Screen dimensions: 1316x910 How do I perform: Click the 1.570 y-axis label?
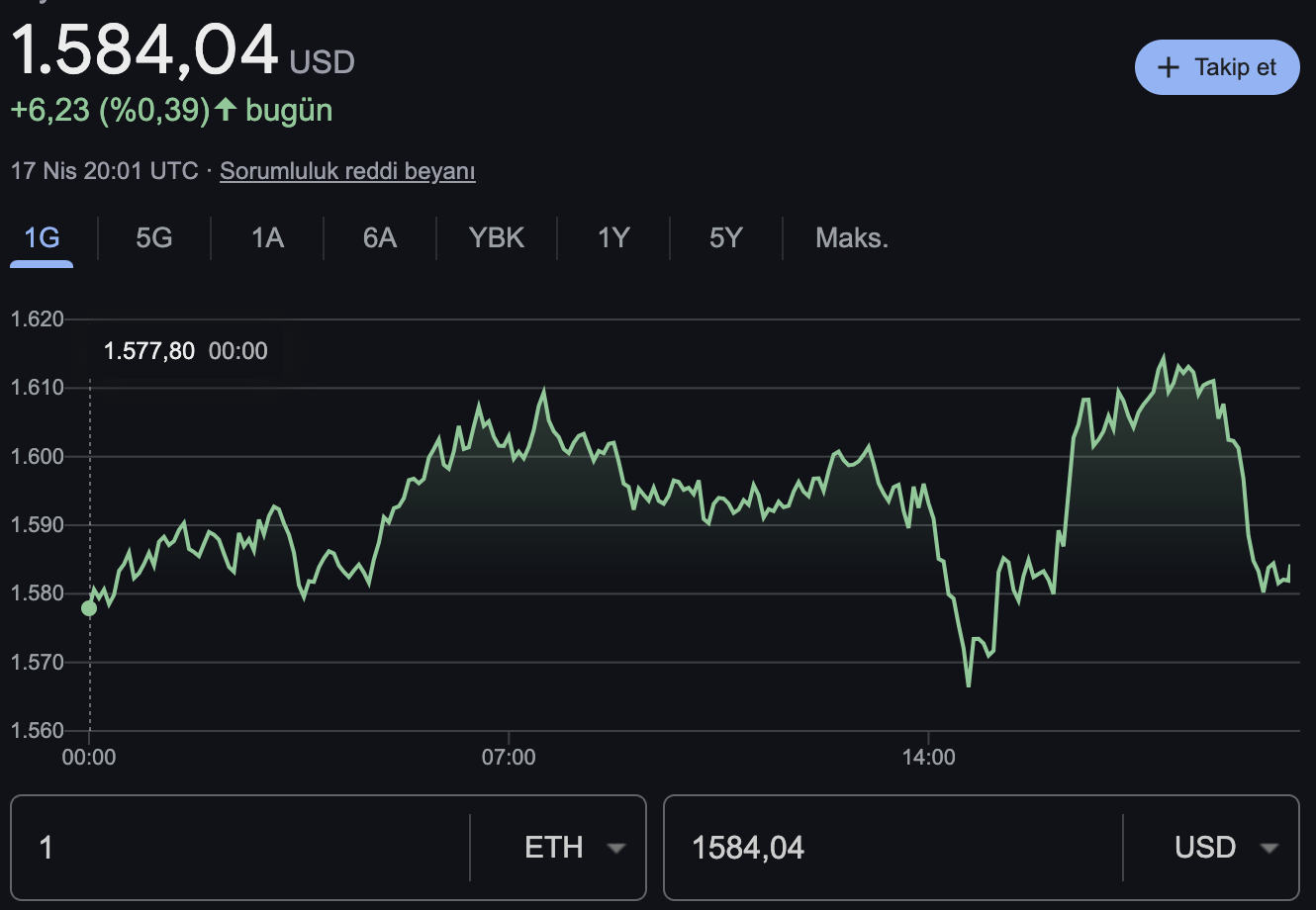coord(37,662)
